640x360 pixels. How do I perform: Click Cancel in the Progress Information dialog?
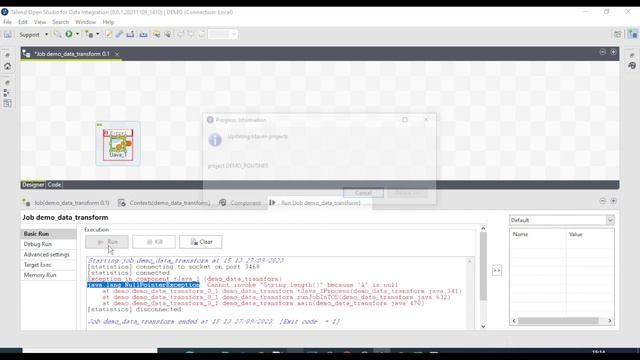tap(363, 193)
